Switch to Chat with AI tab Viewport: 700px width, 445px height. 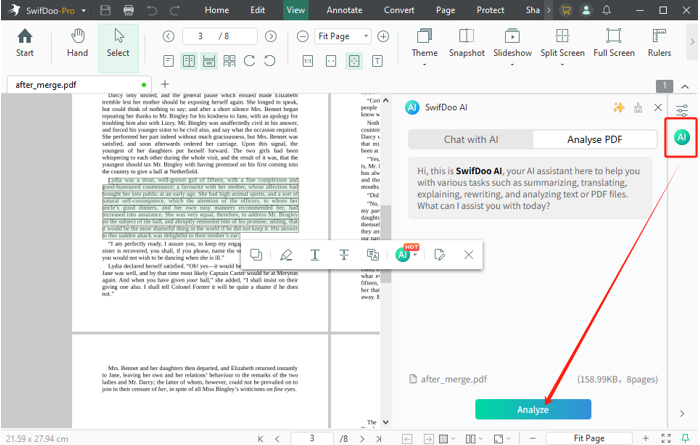[471, 139]
